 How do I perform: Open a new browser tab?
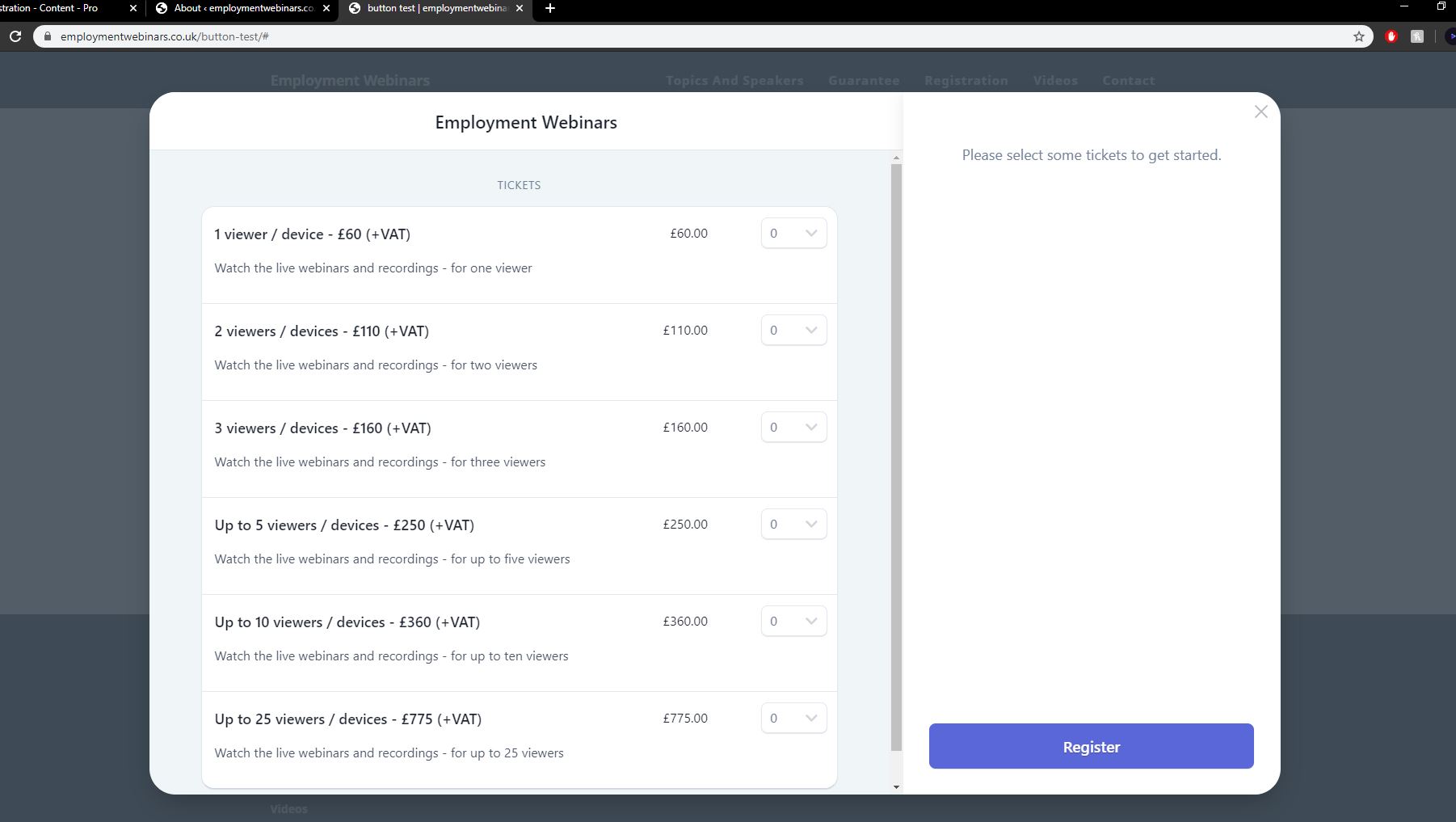pos(550,8)
